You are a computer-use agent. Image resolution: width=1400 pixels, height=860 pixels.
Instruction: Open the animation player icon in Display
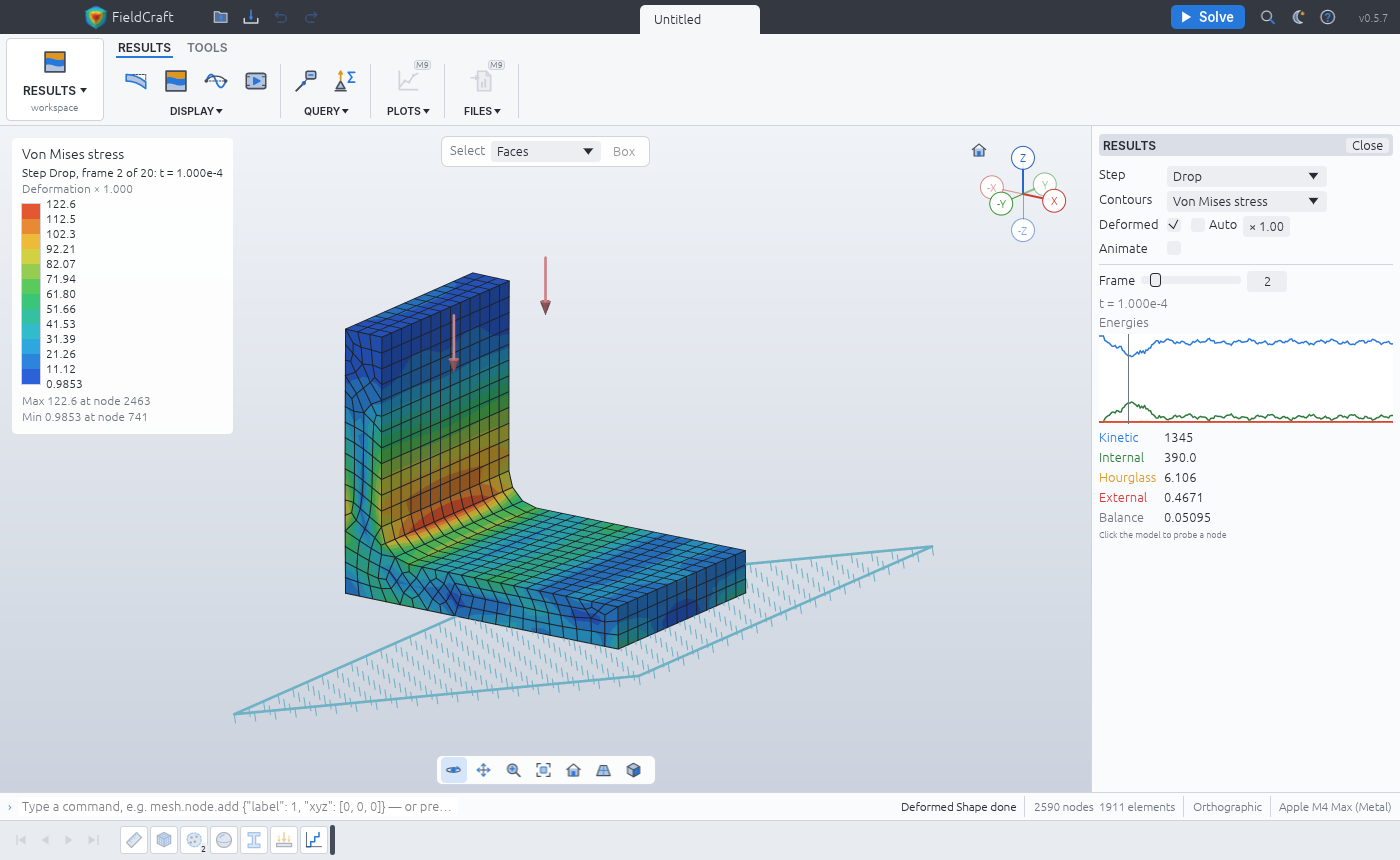[256, 81]
